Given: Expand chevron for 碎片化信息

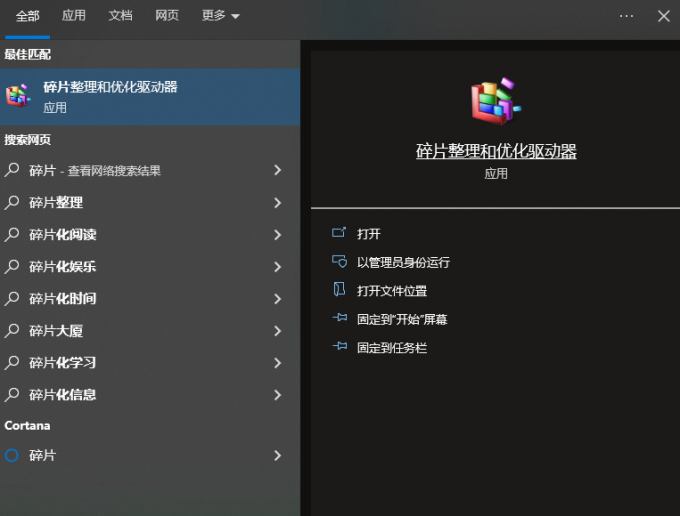Looking at the screenshot, I should pos(278,395).
